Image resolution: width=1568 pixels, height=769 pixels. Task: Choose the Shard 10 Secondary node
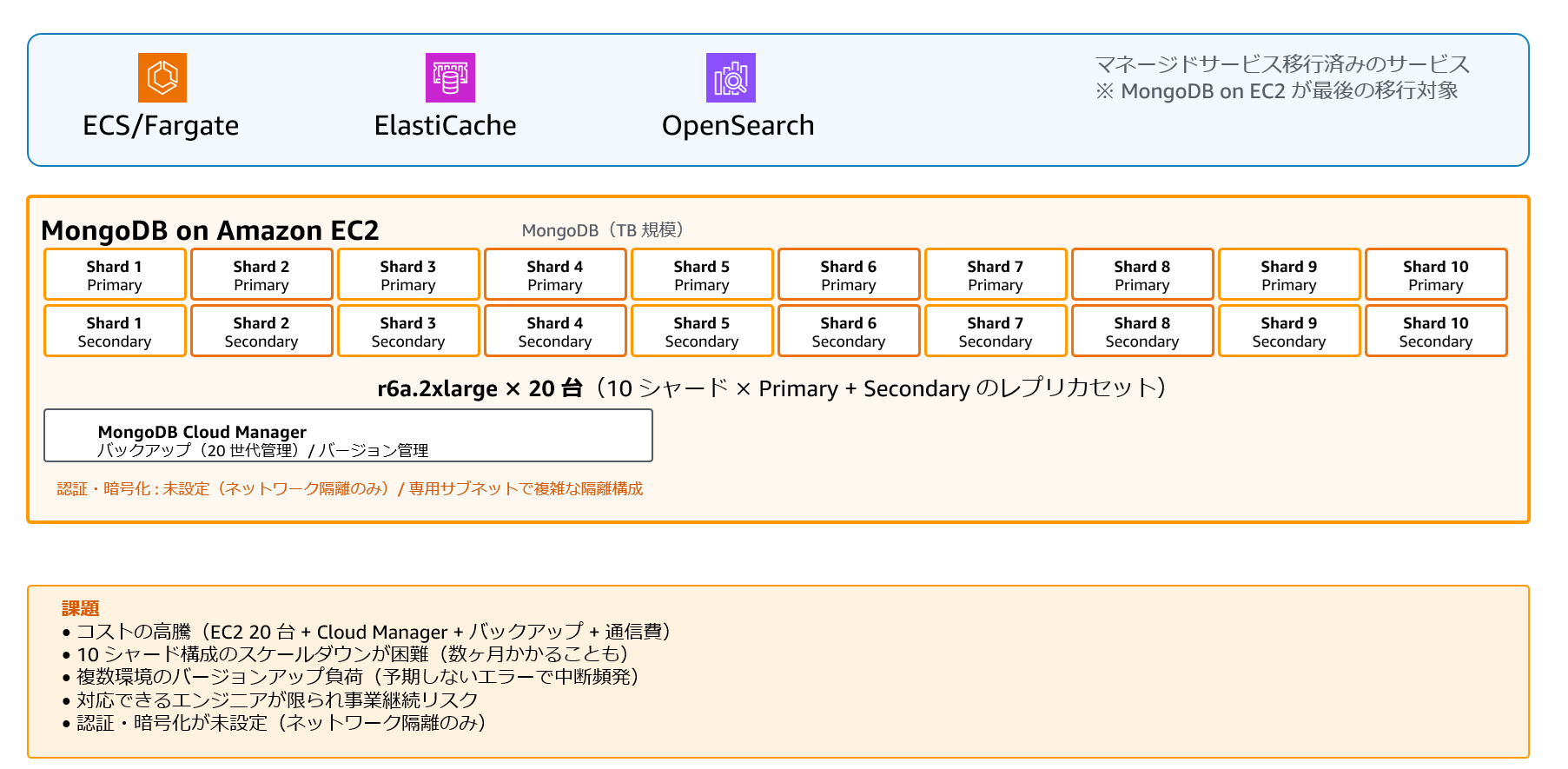[1435, 331]
